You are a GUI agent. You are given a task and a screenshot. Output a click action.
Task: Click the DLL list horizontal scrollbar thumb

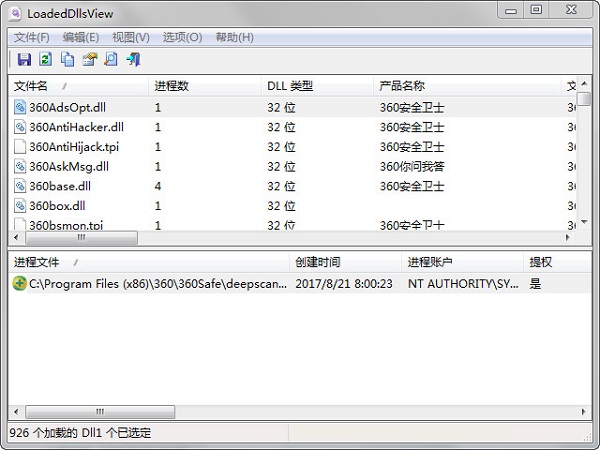pos(81,238)
